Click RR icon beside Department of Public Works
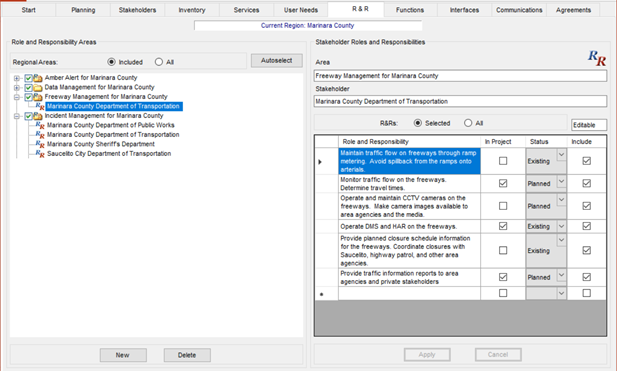The height and width of the screenshot is (371, 617). point(40,126)
